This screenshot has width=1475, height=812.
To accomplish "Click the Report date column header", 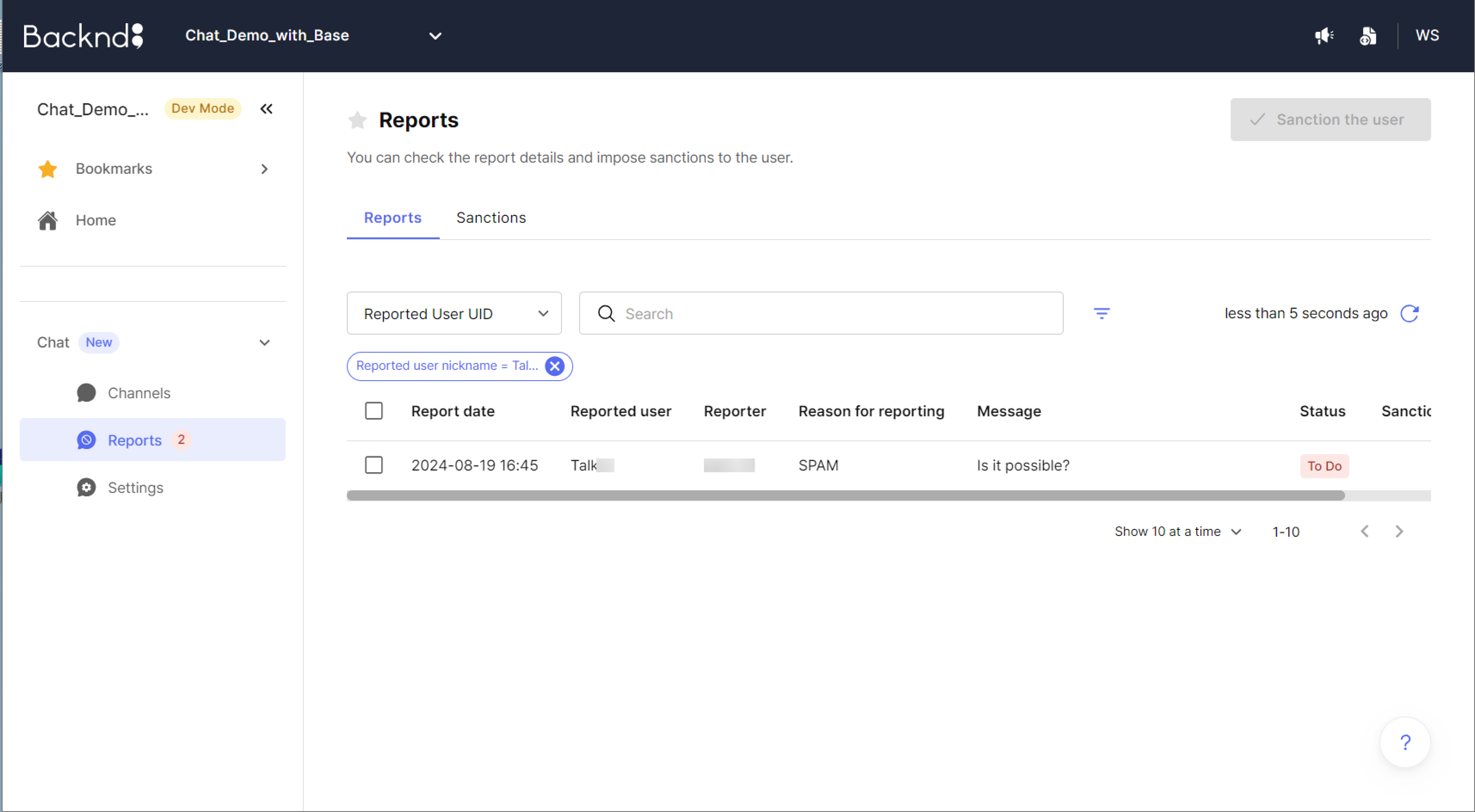I will (x=452, y=411).
